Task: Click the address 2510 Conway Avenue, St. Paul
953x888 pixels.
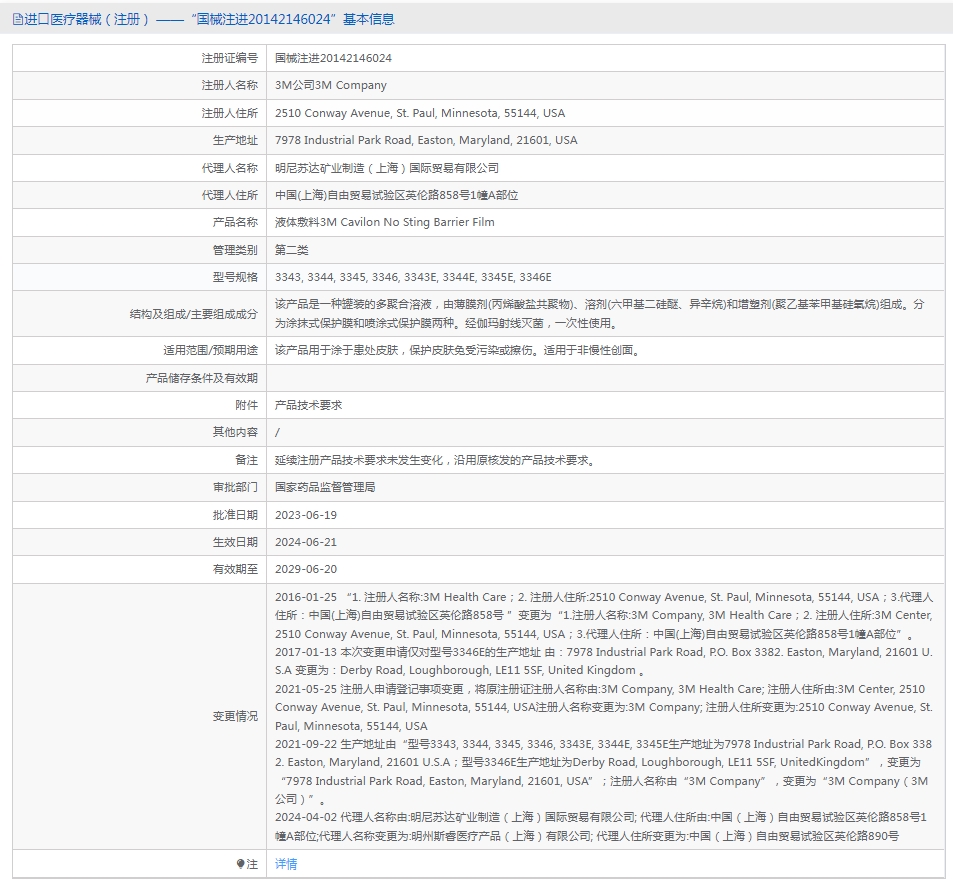Action: [x=420, y=113]
